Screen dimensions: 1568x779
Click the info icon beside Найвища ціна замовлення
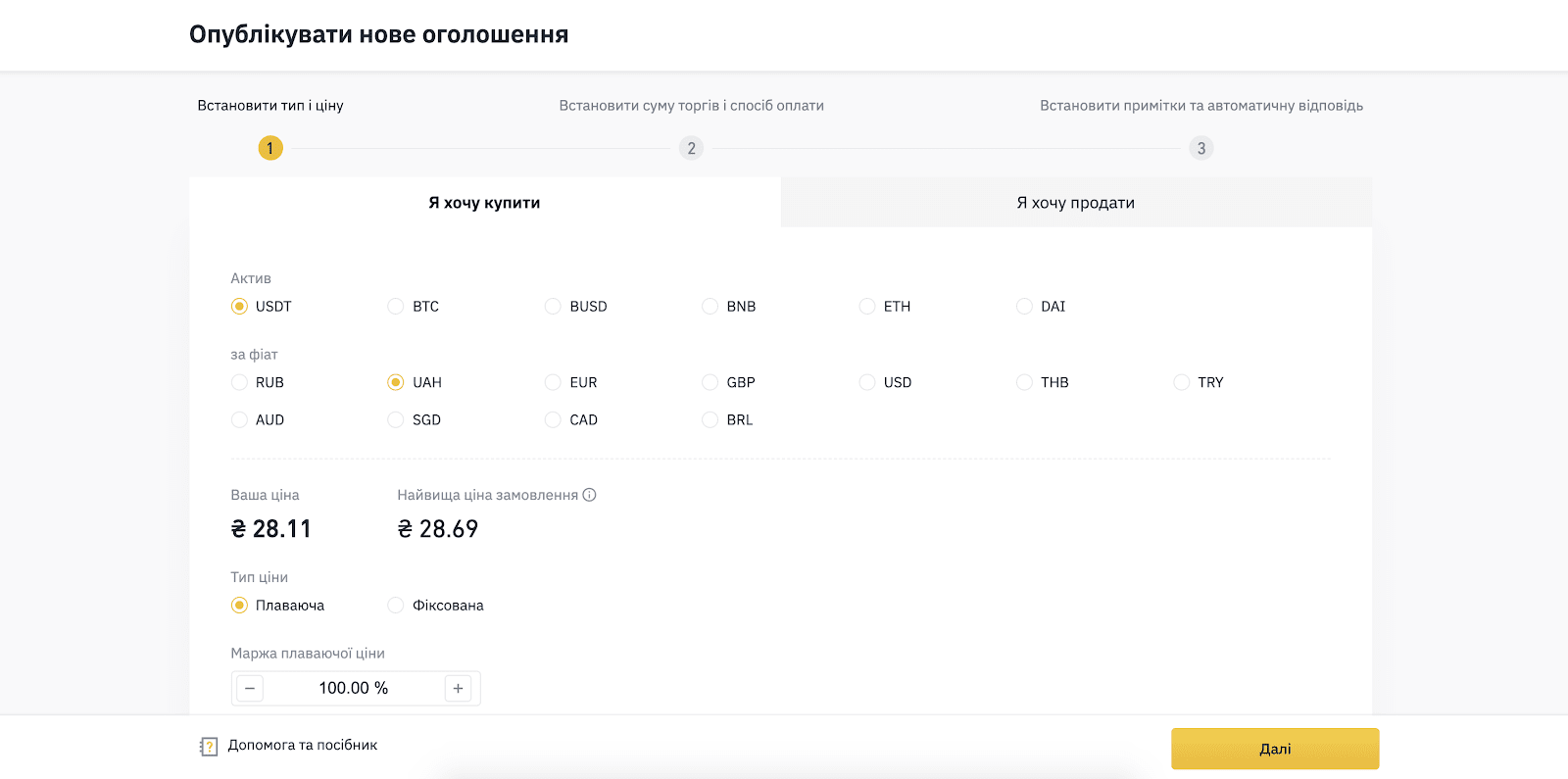[x=589, y=495]
